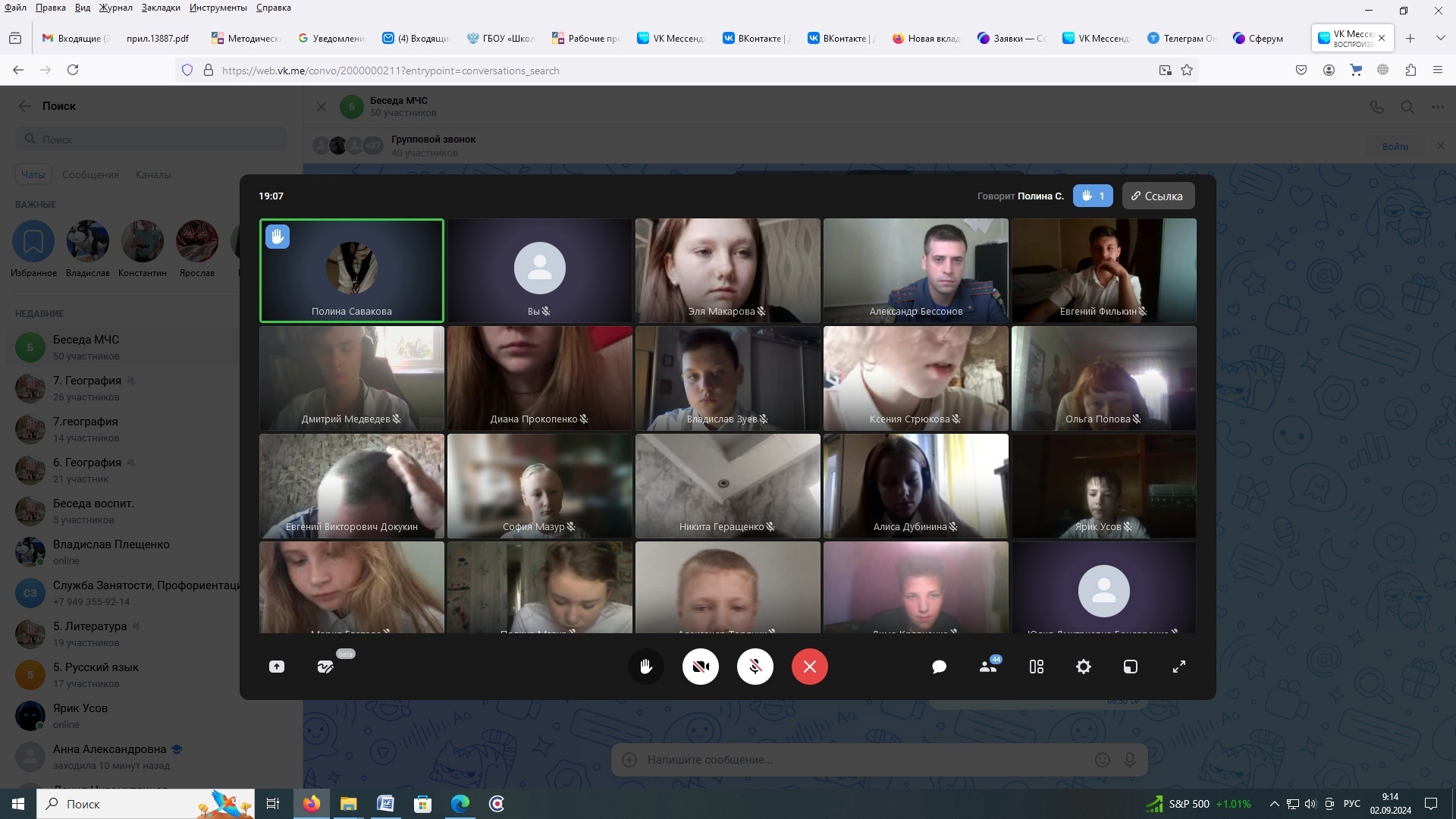Open the raised hands counter button

[1093, 196]
